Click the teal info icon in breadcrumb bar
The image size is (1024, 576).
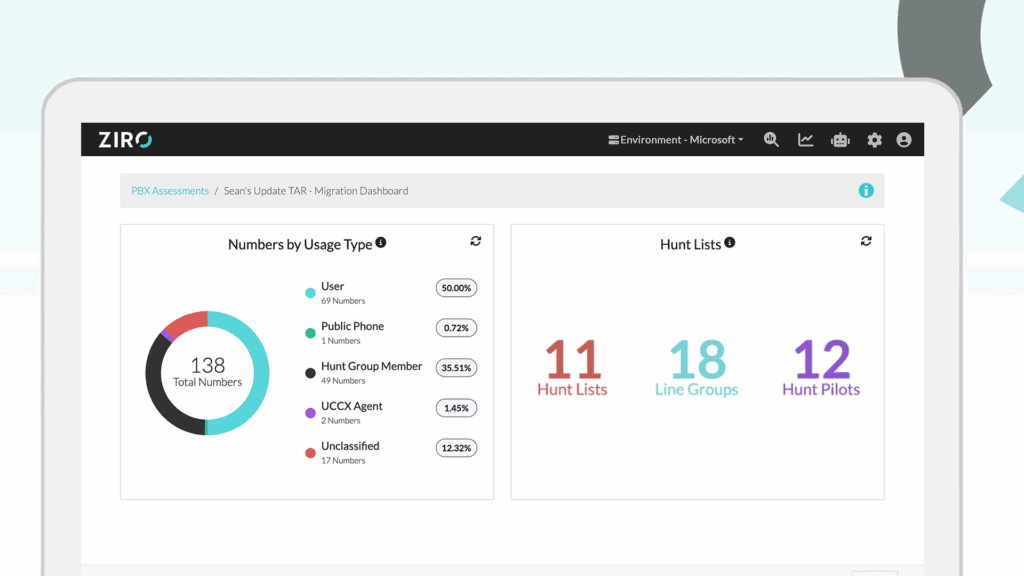pyautogui.click(x=866, y=190)
